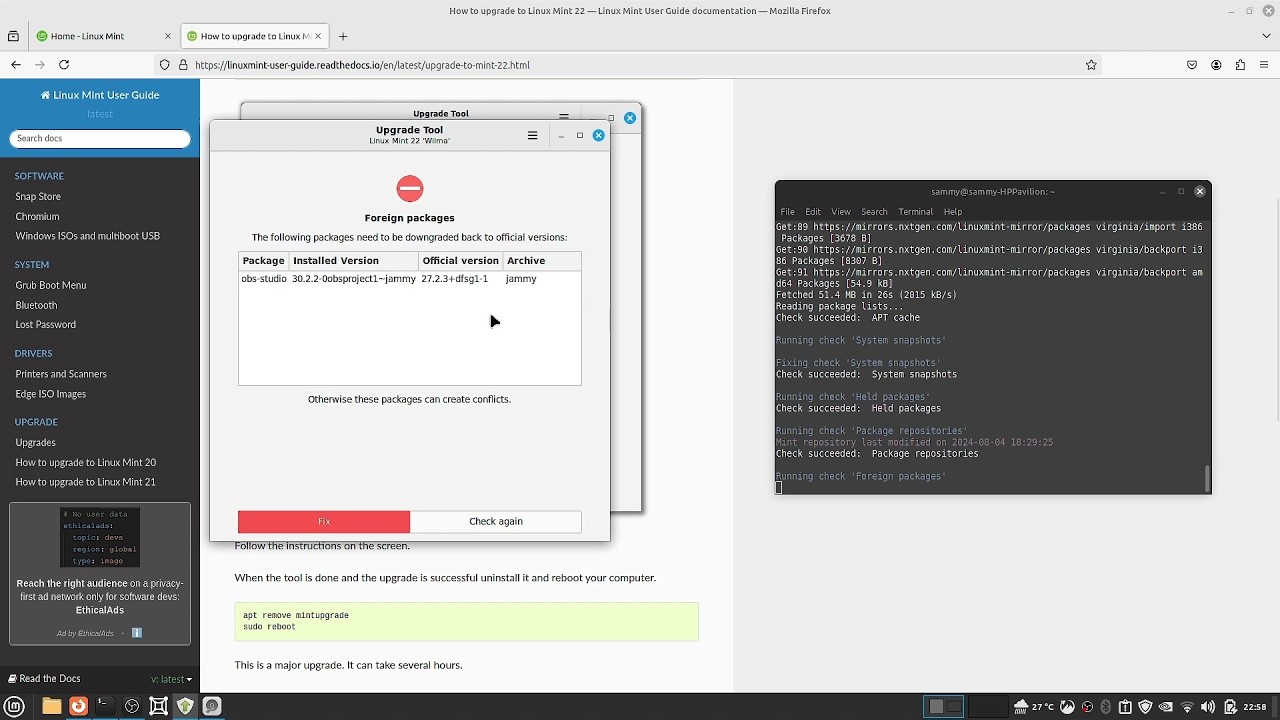Screen dimensions: 1280x720
Task: Click the Official version column header
Action: tap(460, 261)
